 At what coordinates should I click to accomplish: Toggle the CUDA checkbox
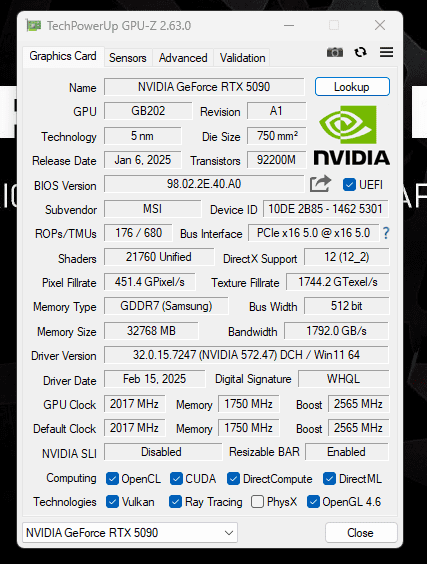(176, 479)
